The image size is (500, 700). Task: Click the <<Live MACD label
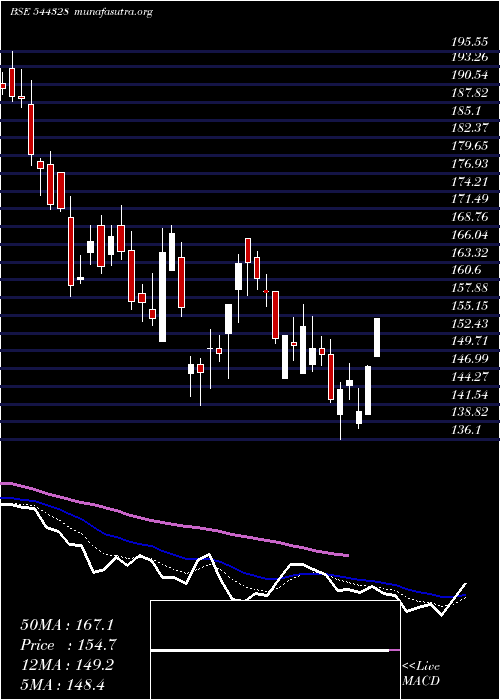click(421, 674)
